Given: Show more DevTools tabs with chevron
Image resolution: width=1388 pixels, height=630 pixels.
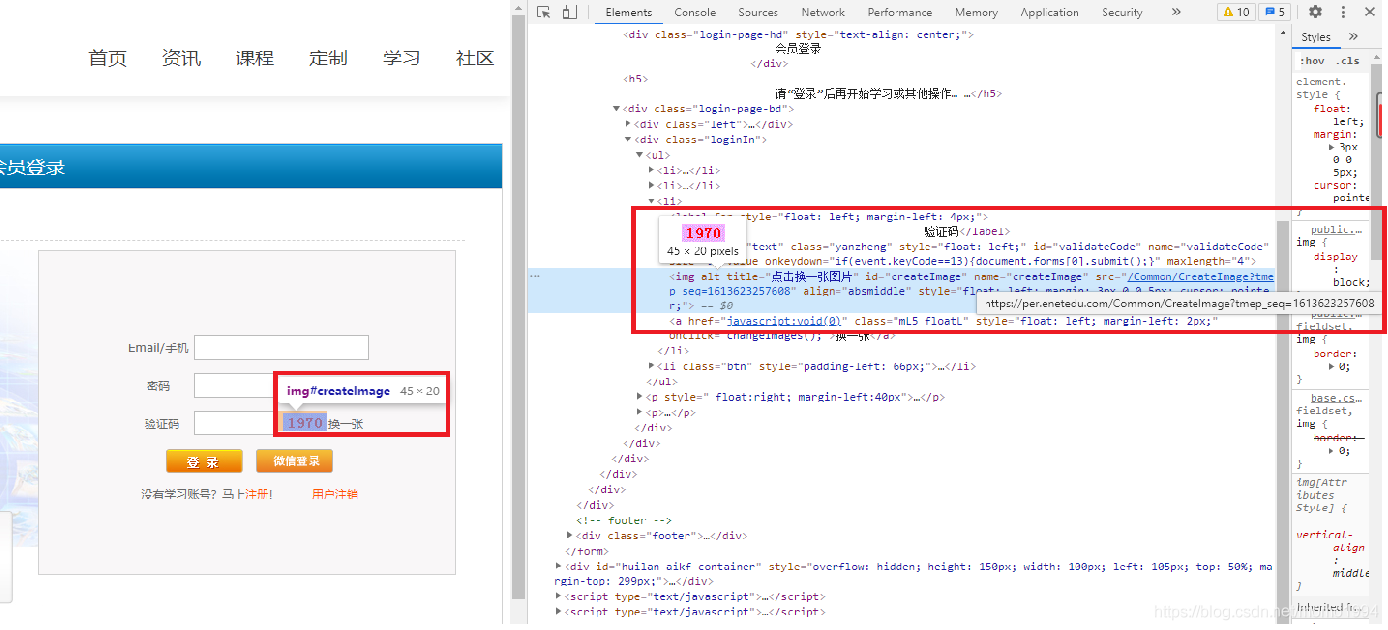Looking at the screenshot, I should pos(1176,12).
